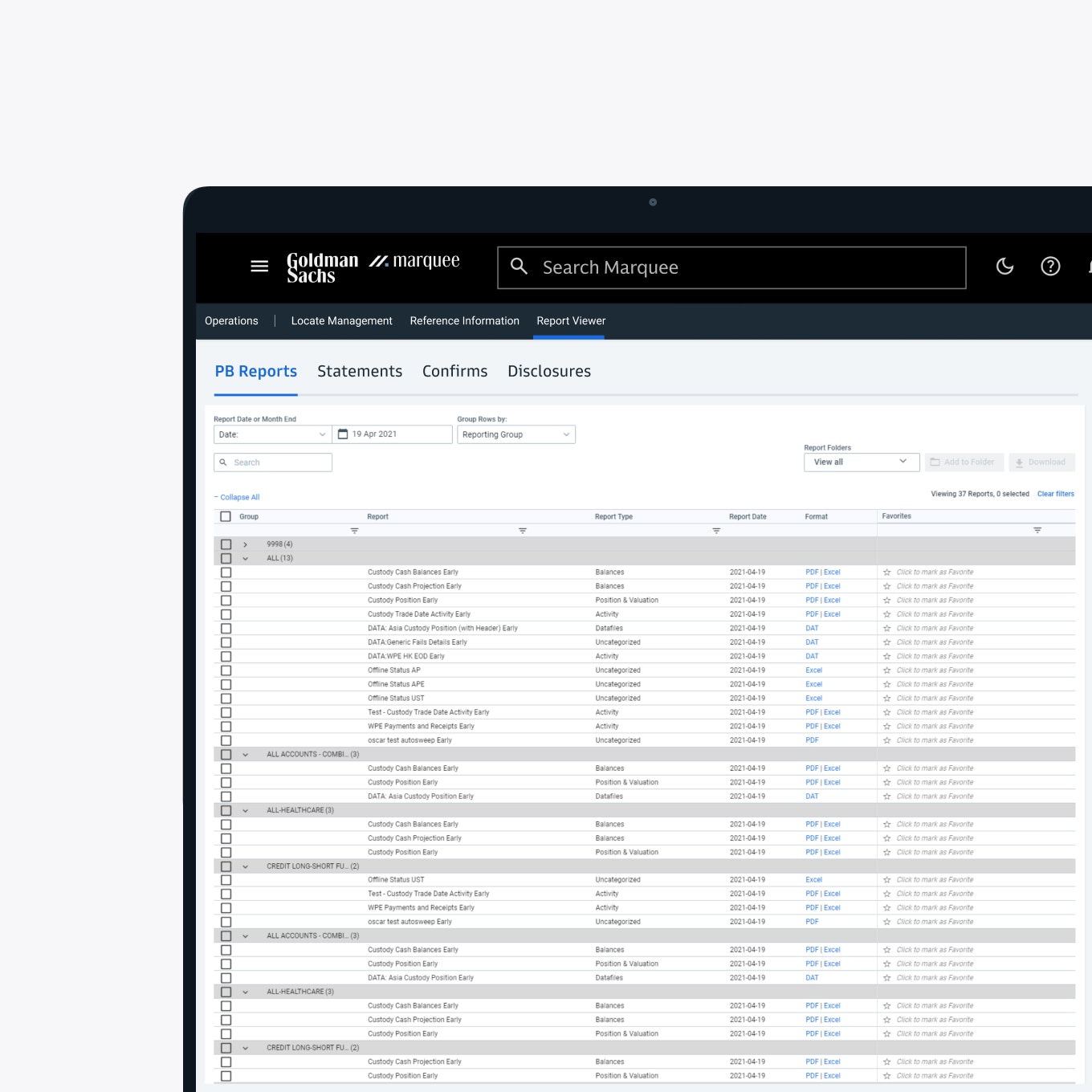Click 'Viewing 37 Reports, 0 selected' text
The image size is (1092, 1092).
[980, 494]
